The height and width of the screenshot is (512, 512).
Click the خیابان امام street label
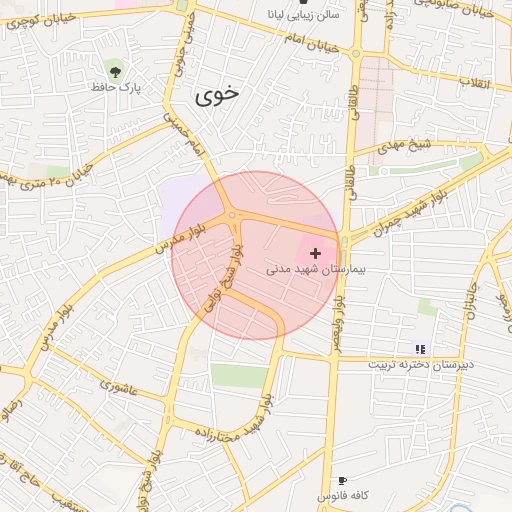pyautogui.click(x=311, y=44)
